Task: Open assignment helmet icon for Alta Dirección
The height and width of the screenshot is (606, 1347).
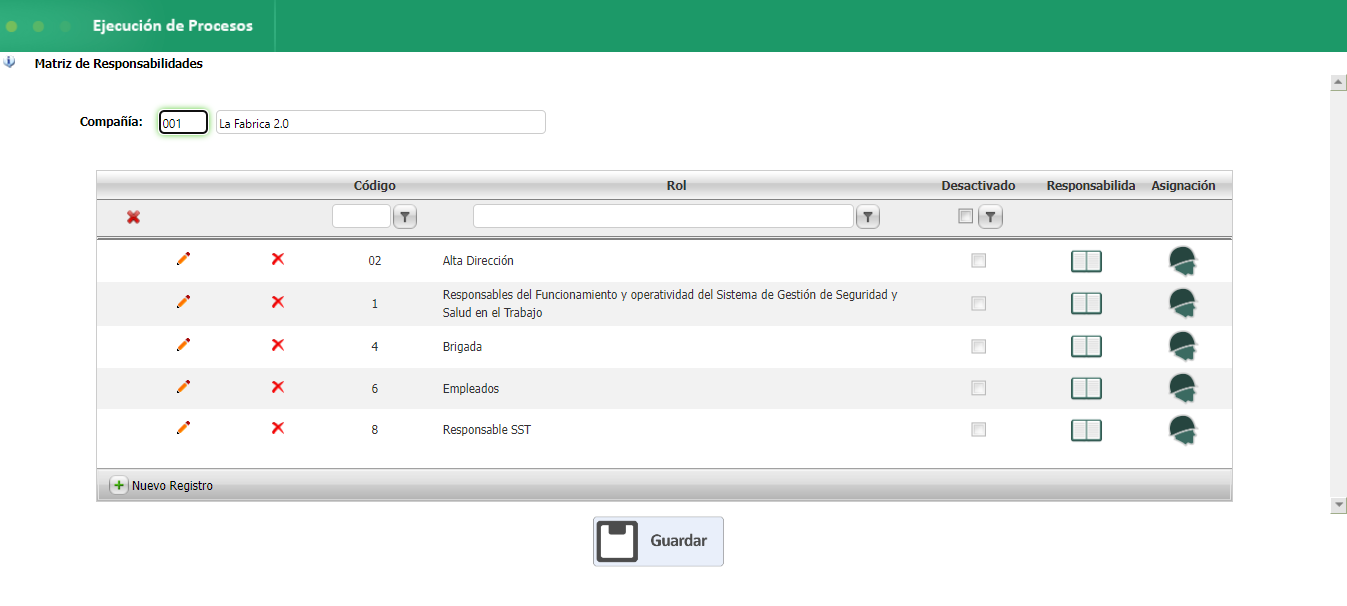Action: coord(1183,261)
